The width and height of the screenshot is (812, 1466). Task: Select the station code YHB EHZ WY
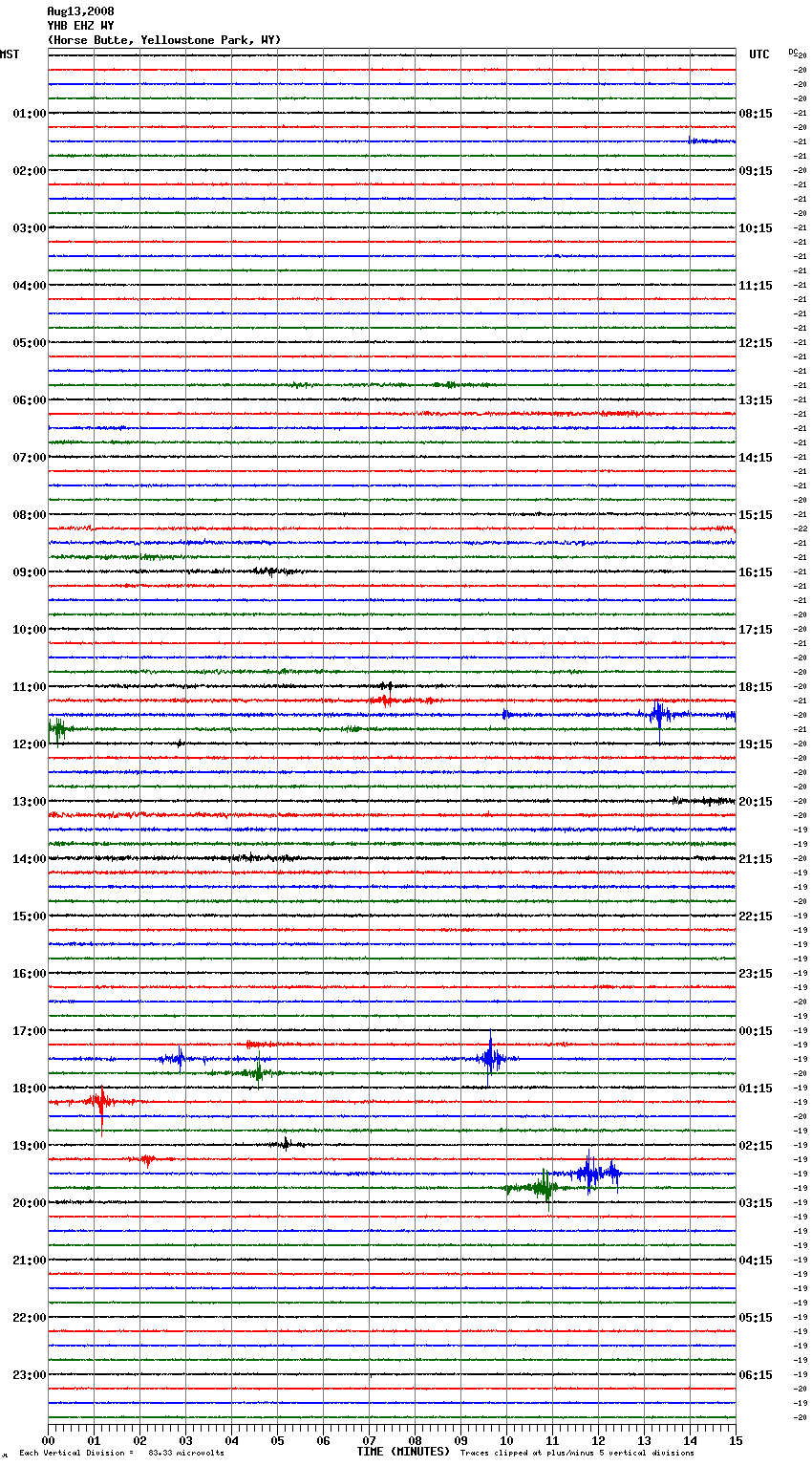click(80, 26)
